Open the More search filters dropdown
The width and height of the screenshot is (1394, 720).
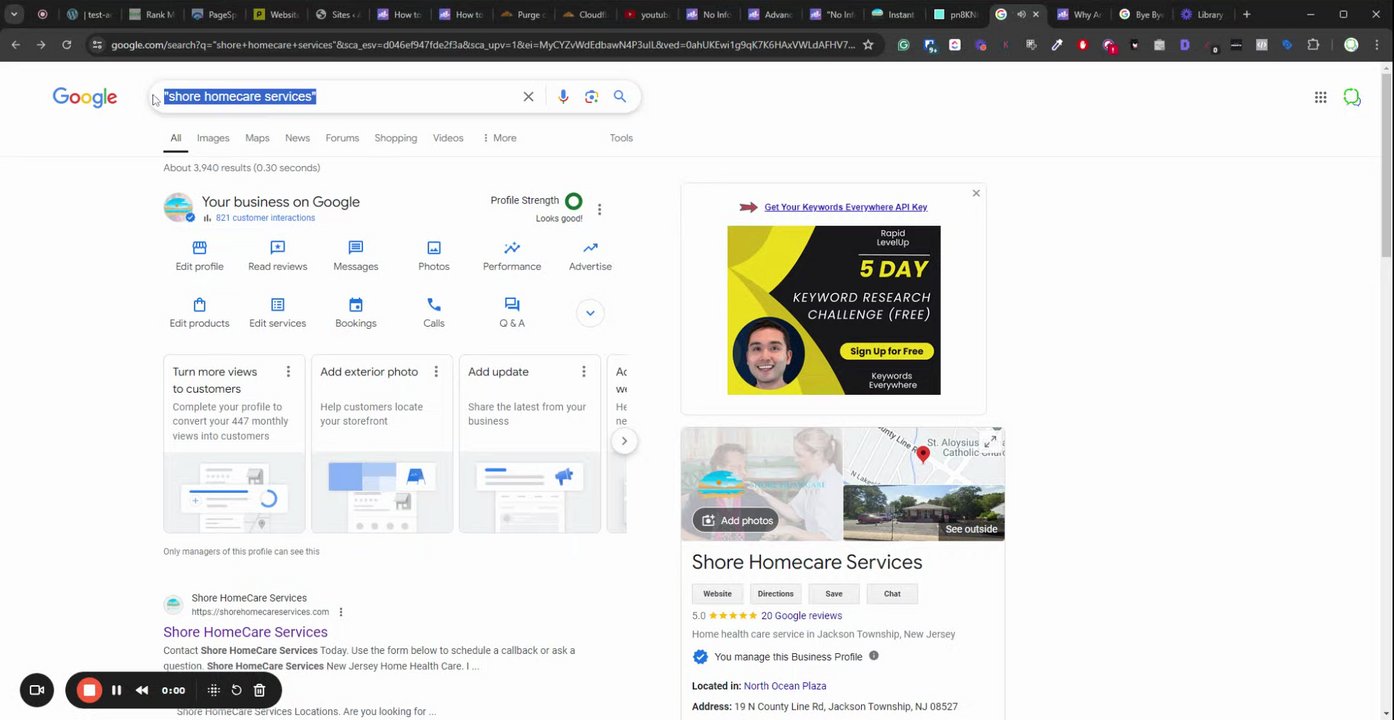[x=499, y=138]
